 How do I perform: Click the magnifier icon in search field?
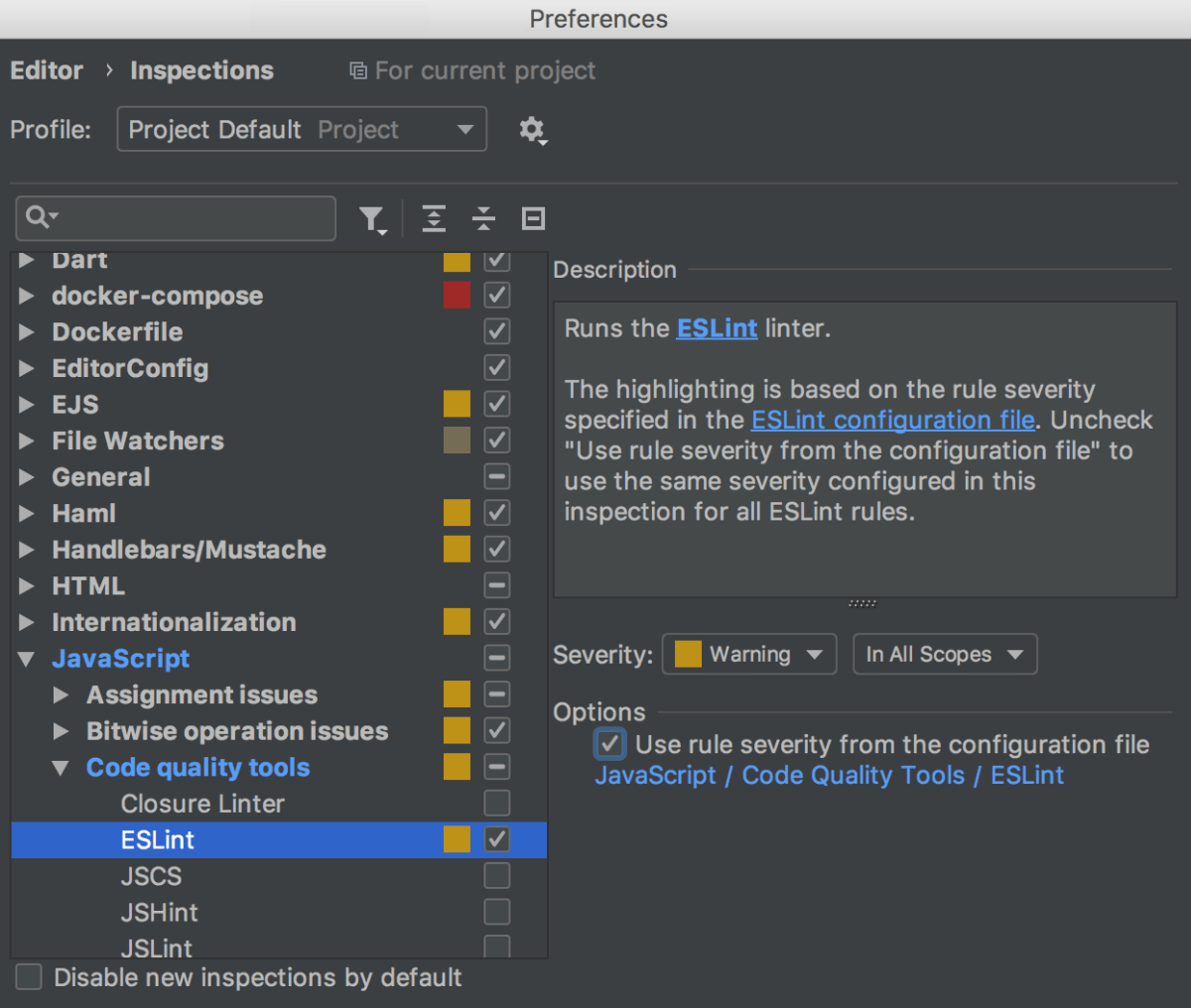tap(37, 218)
